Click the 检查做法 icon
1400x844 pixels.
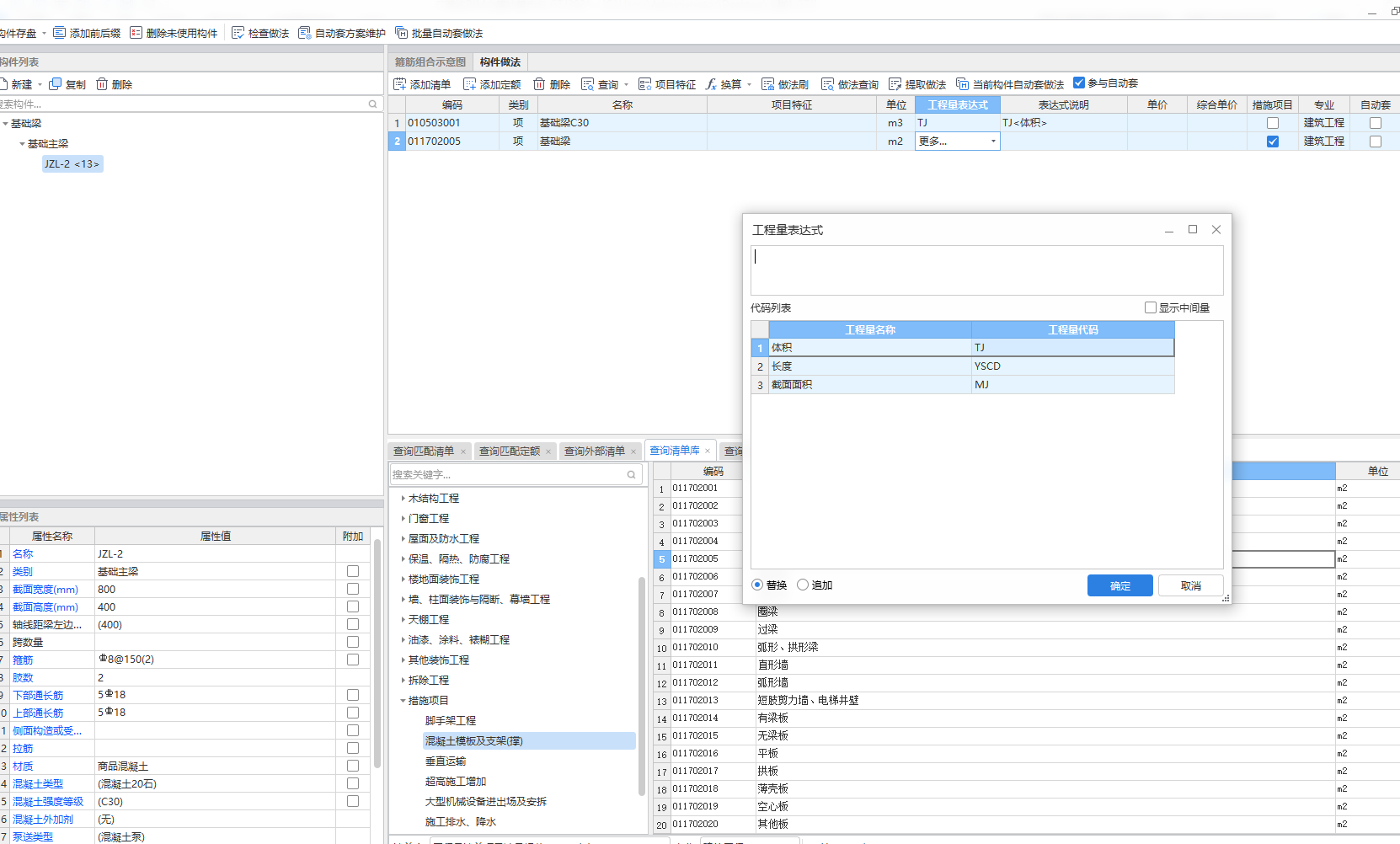238,33
